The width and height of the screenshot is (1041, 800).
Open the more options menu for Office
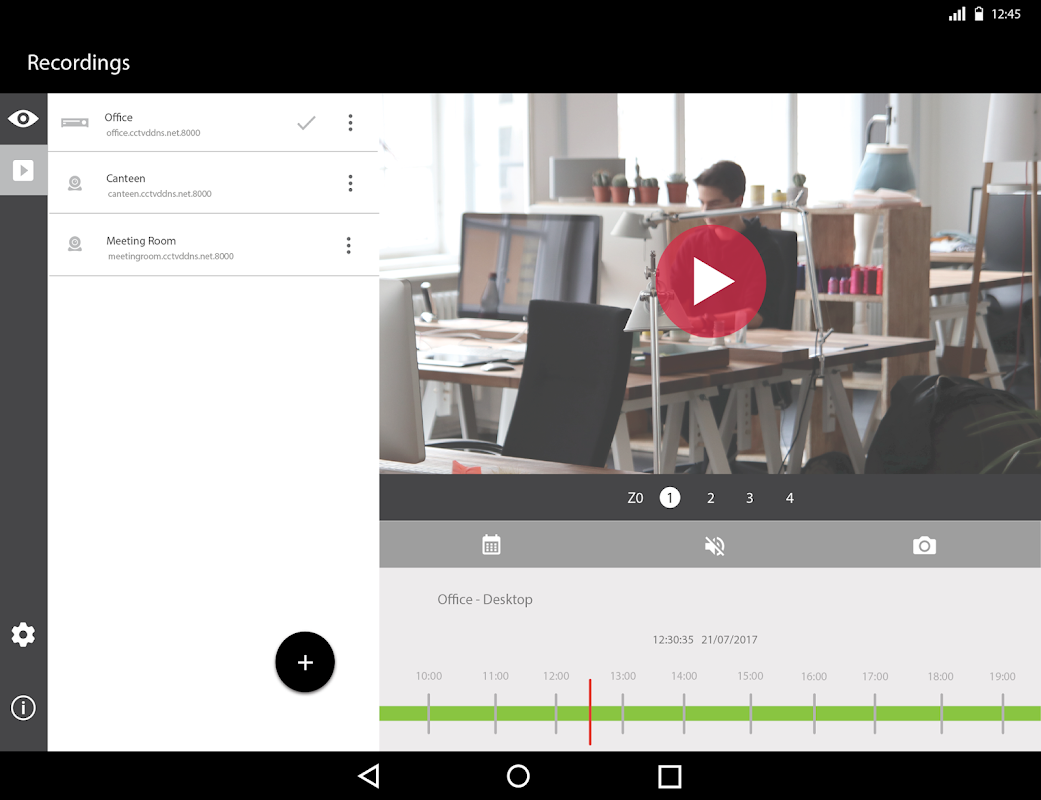coord(351,122)
